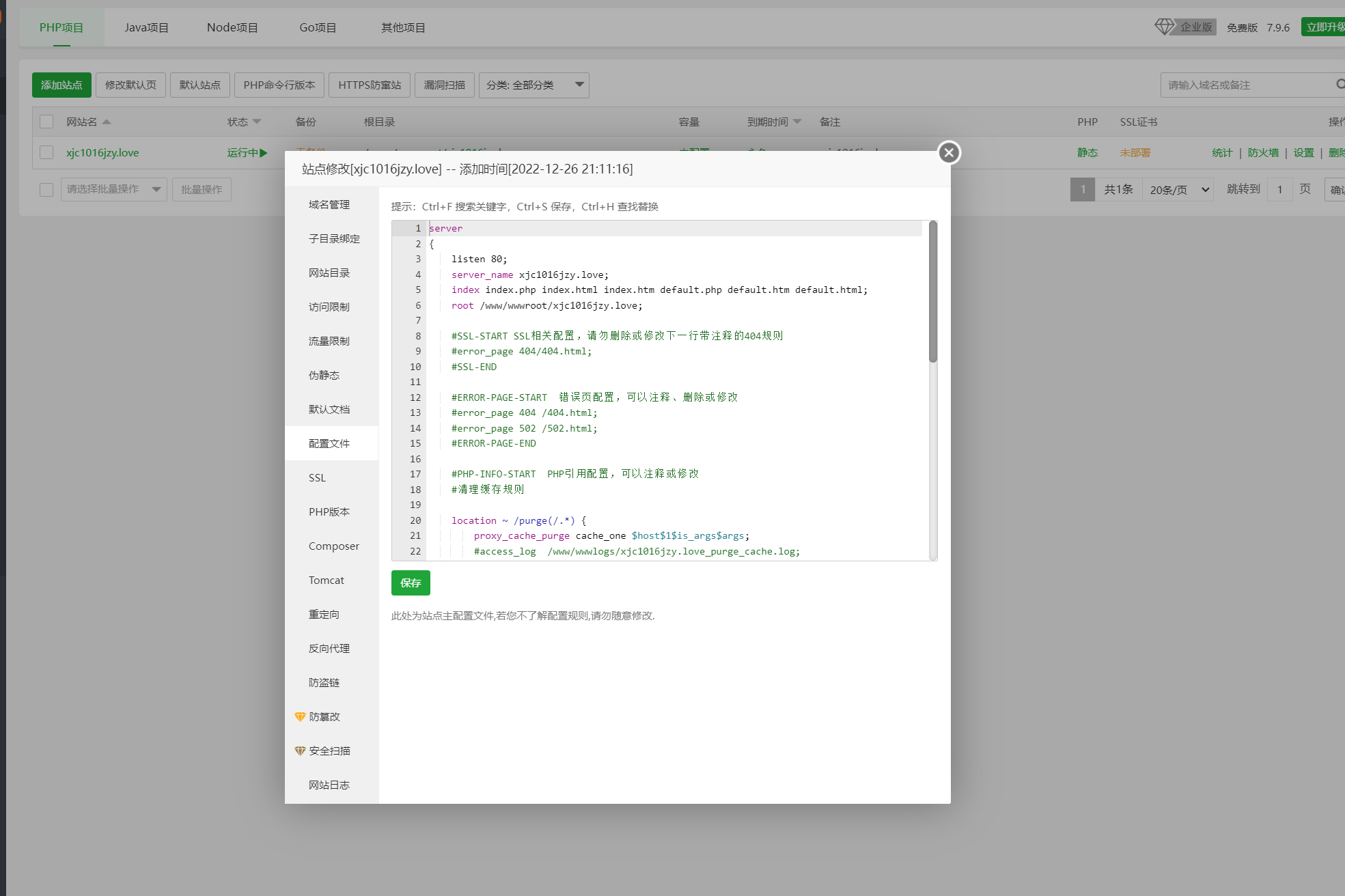Click the 未部署 SSL status link
Viewport: 1345px width, 896px height.
1135,152
